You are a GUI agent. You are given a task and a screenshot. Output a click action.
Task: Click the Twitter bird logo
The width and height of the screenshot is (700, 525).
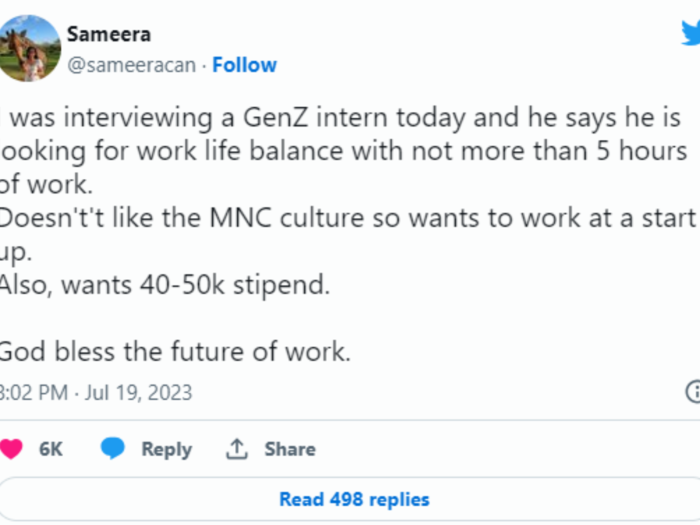(x=691, y=33)
